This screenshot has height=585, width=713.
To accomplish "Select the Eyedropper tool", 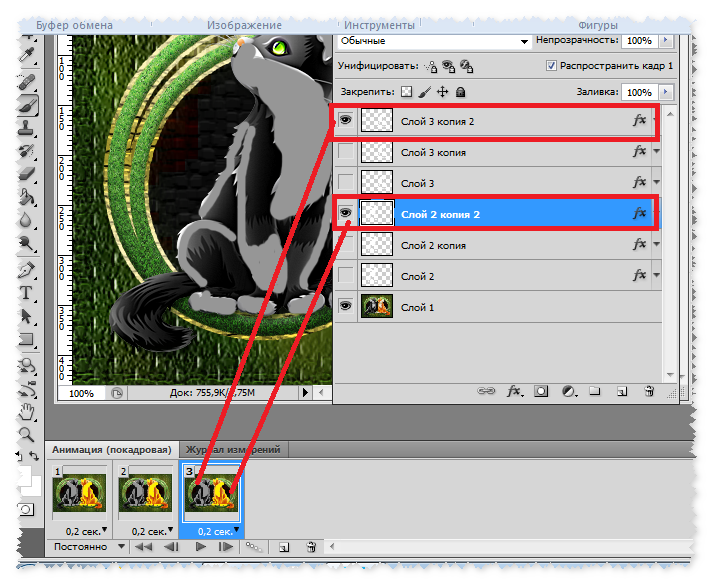I will (x=26, y=55).
